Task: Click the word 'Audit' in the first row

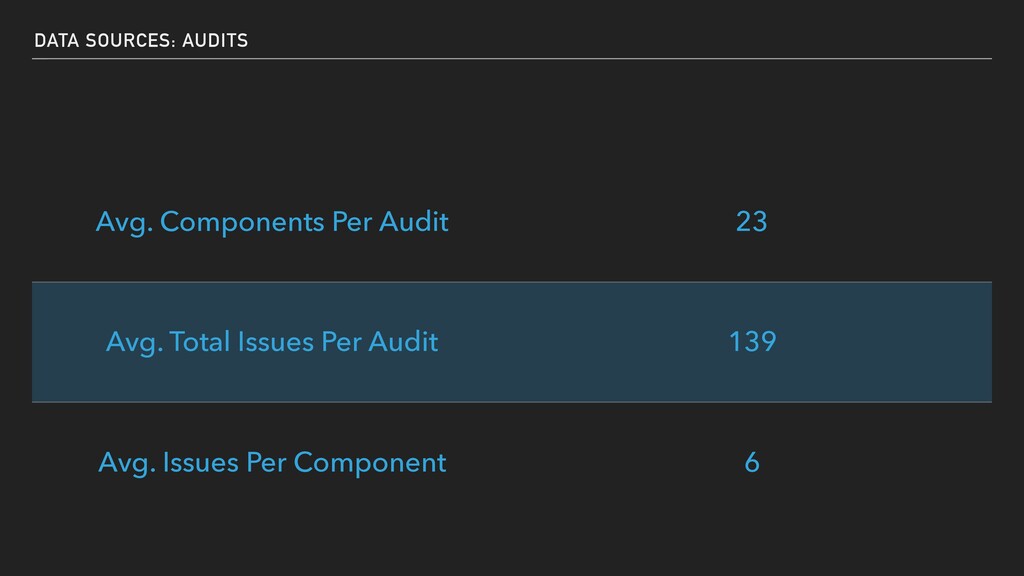Action: [x=414, y=221]
